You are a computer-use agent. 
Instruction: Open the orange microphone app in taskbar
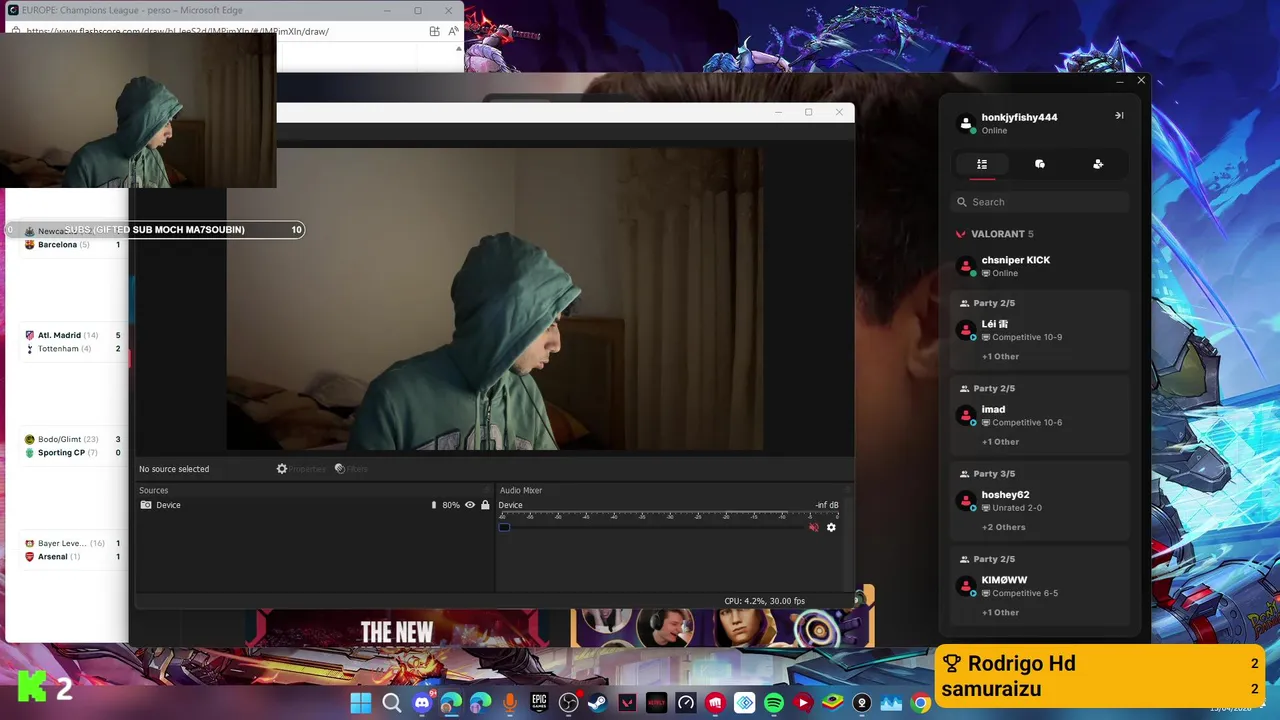(x=510, y=703)
